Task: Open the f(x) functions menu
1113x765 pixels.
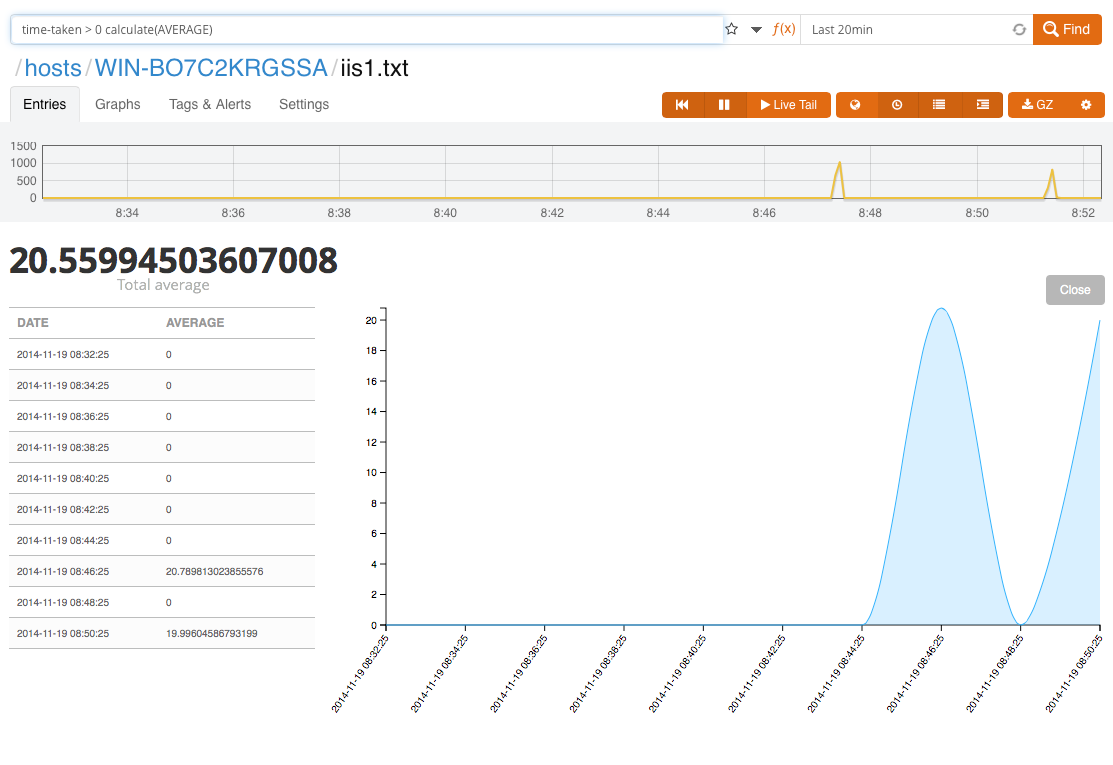Action: (784, 29)
